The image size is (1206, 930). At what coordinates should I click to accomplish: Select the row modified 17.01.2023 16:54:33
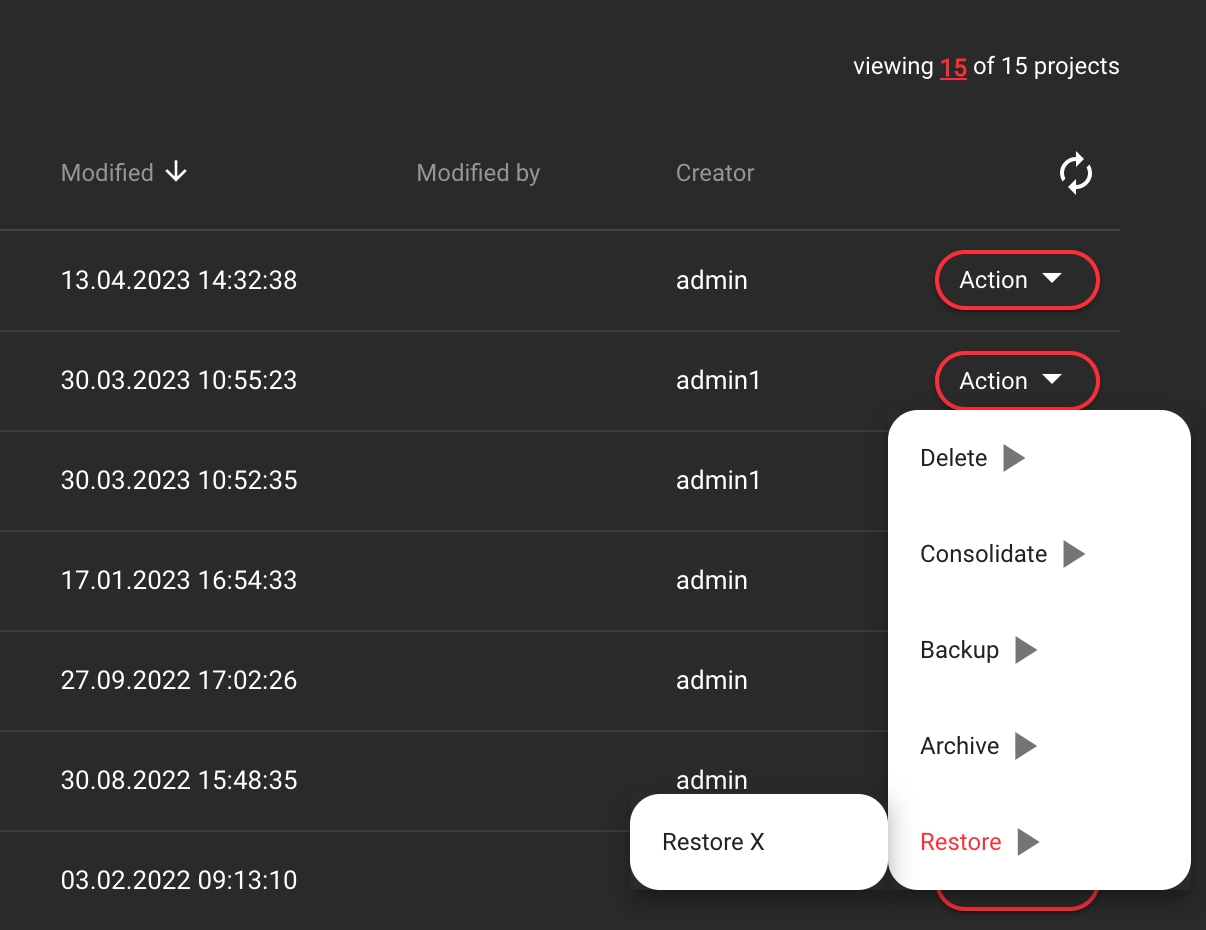click(179, 580)
